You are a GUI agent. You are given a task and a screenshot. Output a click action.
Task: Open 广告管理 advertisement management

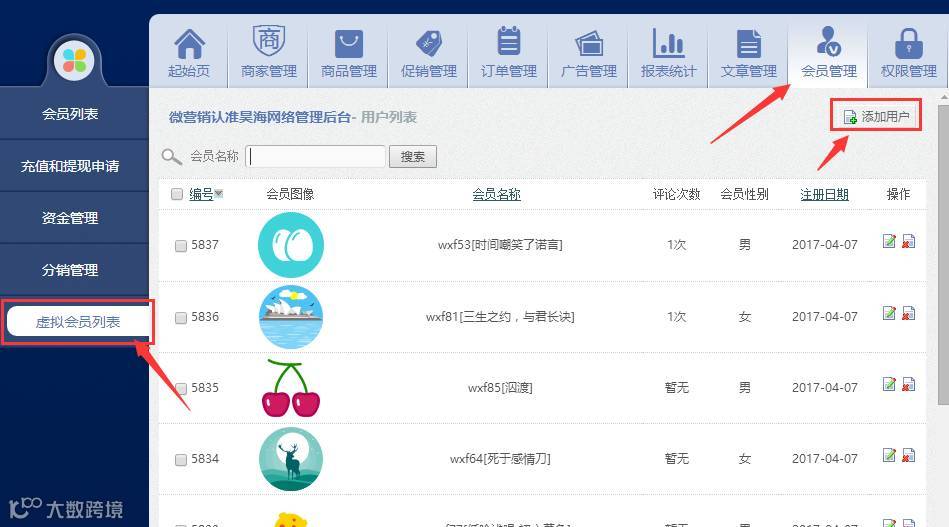588,53
